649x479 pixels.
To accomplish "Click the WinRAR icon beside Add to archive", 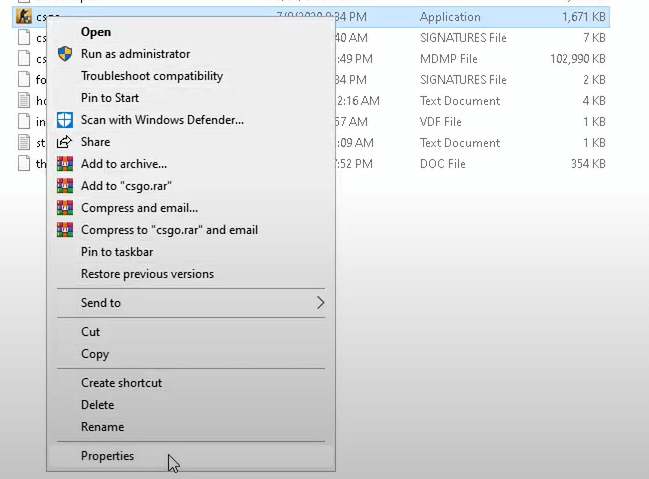I will click(x=65, y=164).
